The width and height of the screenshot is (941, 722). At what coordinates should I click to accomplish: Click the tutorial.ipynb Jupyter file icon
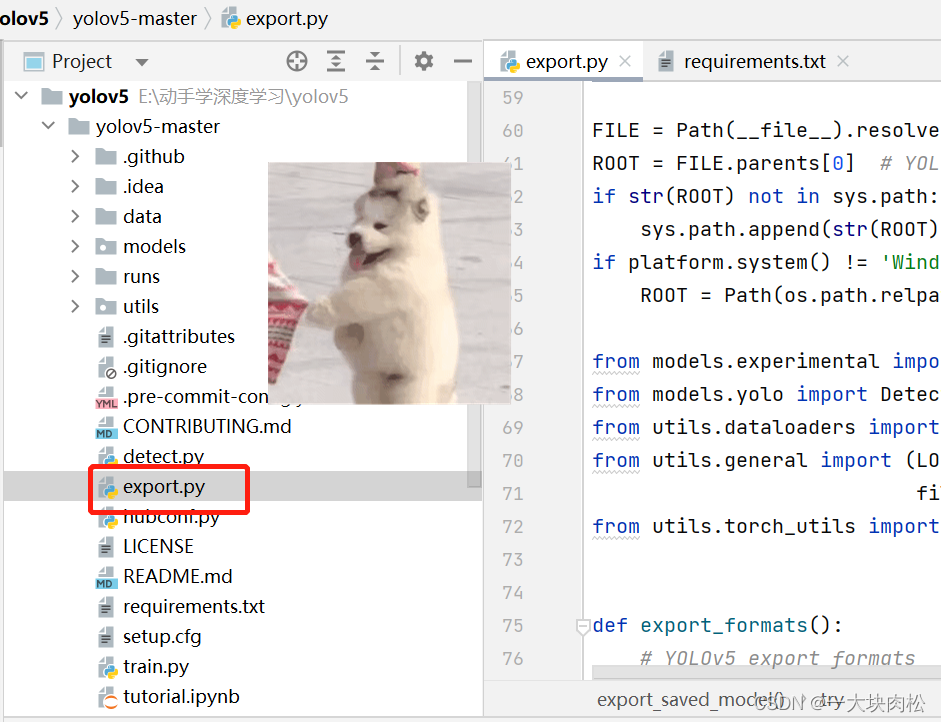(x=107, y=697)
